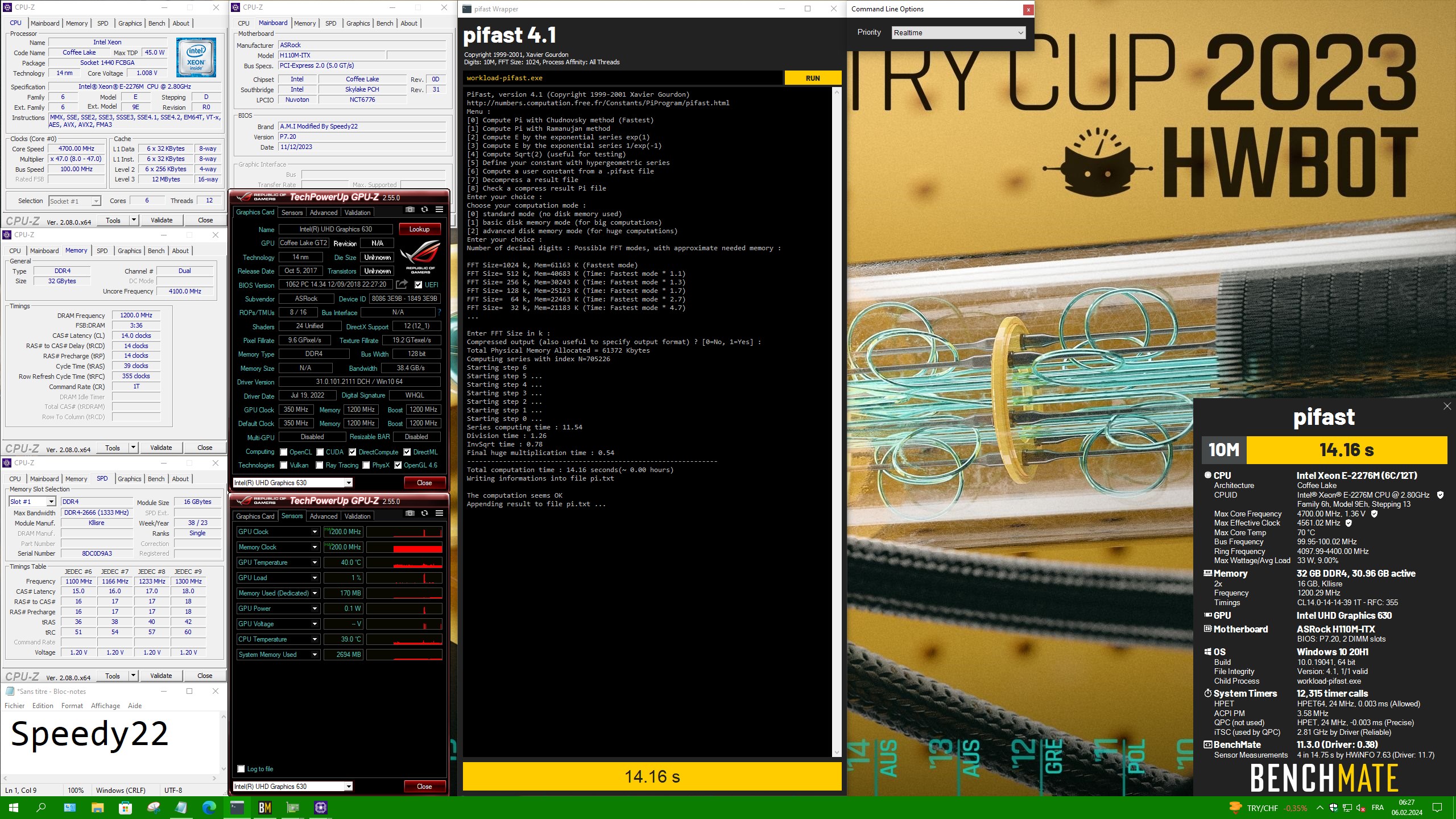
Task: Open the Action Center notifications
Action: coord(1437,808)
